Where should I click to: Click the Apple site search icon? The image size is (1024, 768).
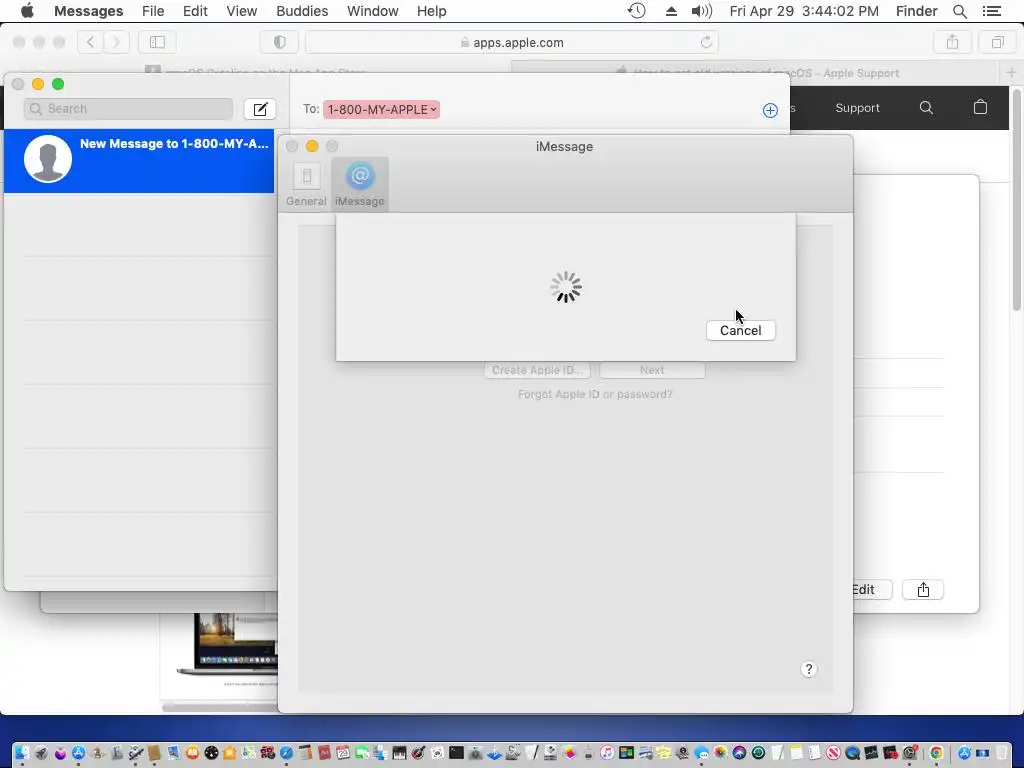click(x=926, y=108)
